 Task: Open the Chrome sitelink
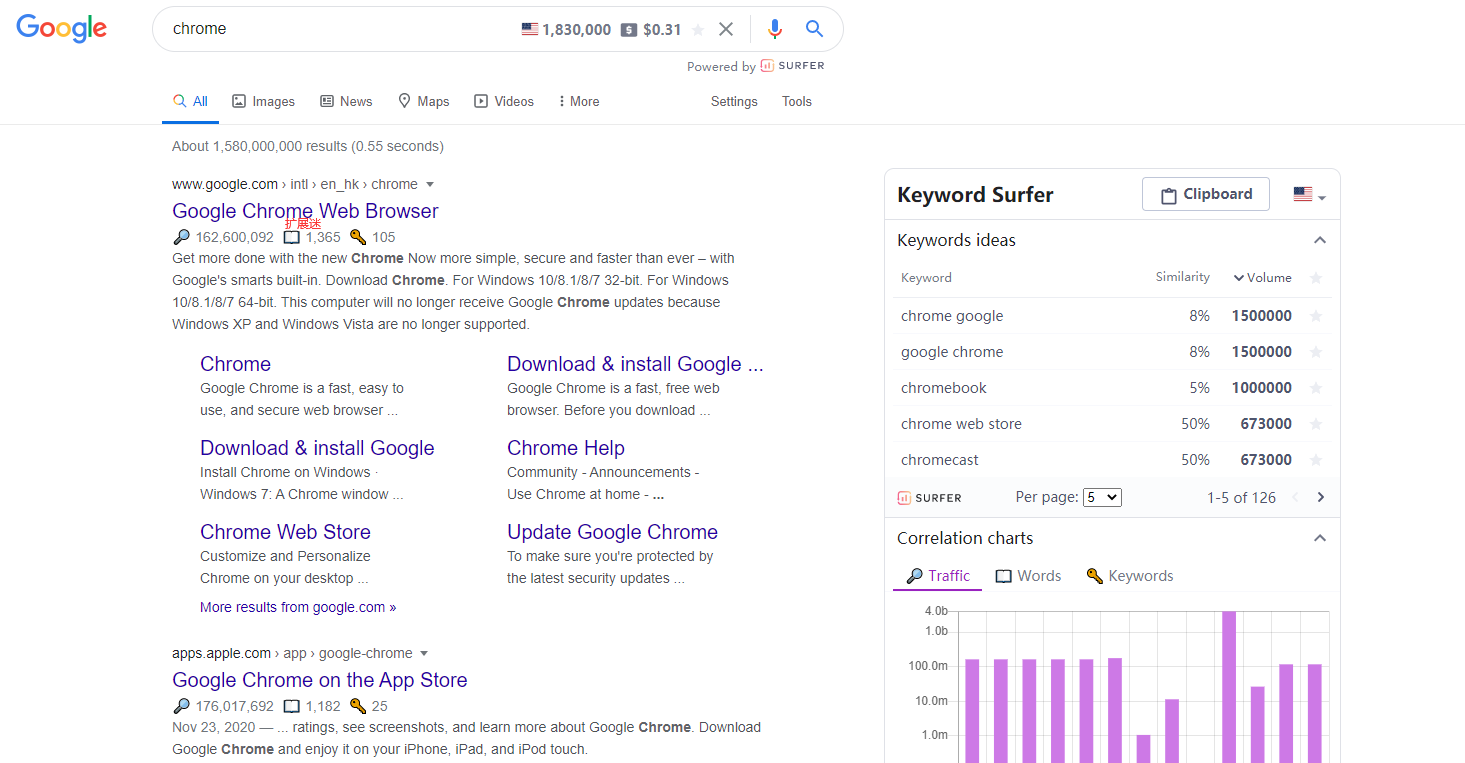235,364
